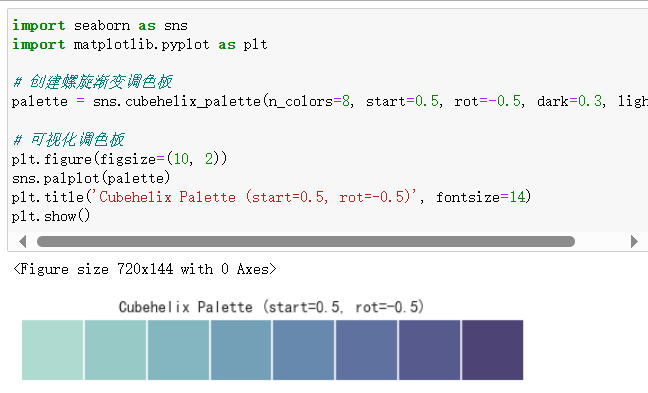Select the lightest mint green palette swatch
Image resolution: width=648 pixels, height=393 pixels.
tap(52, 350)
